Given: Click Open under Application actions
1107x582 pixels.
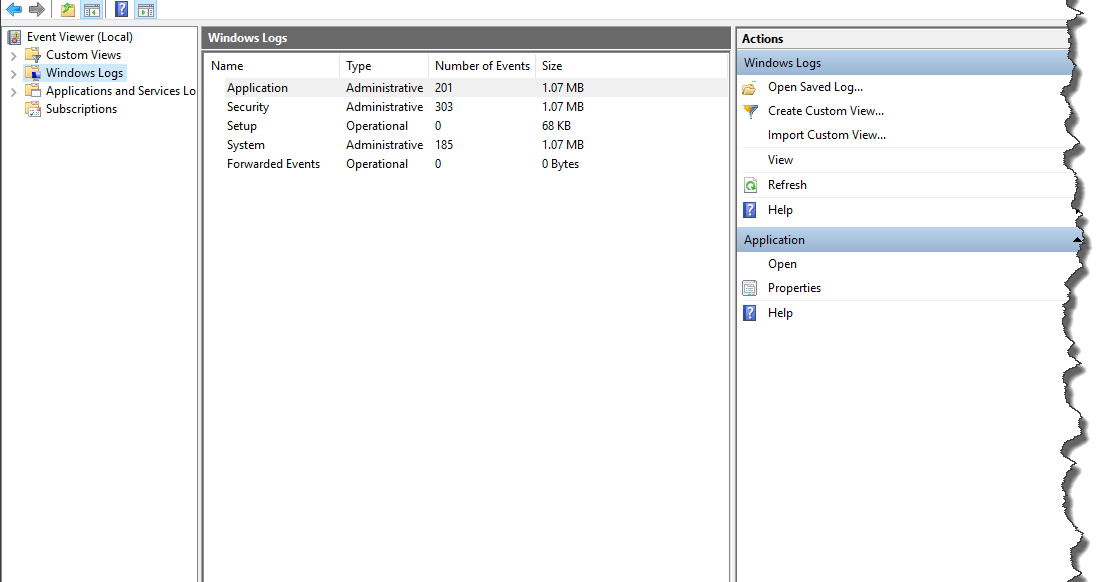Looking at the screenshot, I should pos(781,263).
